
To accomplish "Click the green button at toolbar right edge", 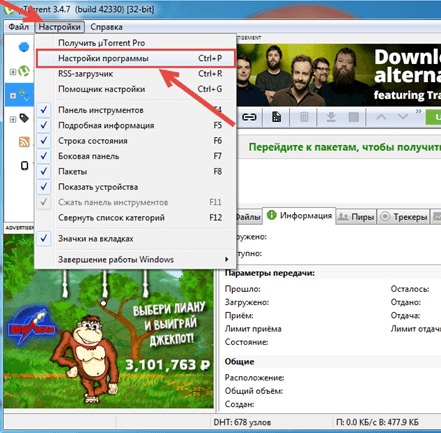I will coord(433,117).
